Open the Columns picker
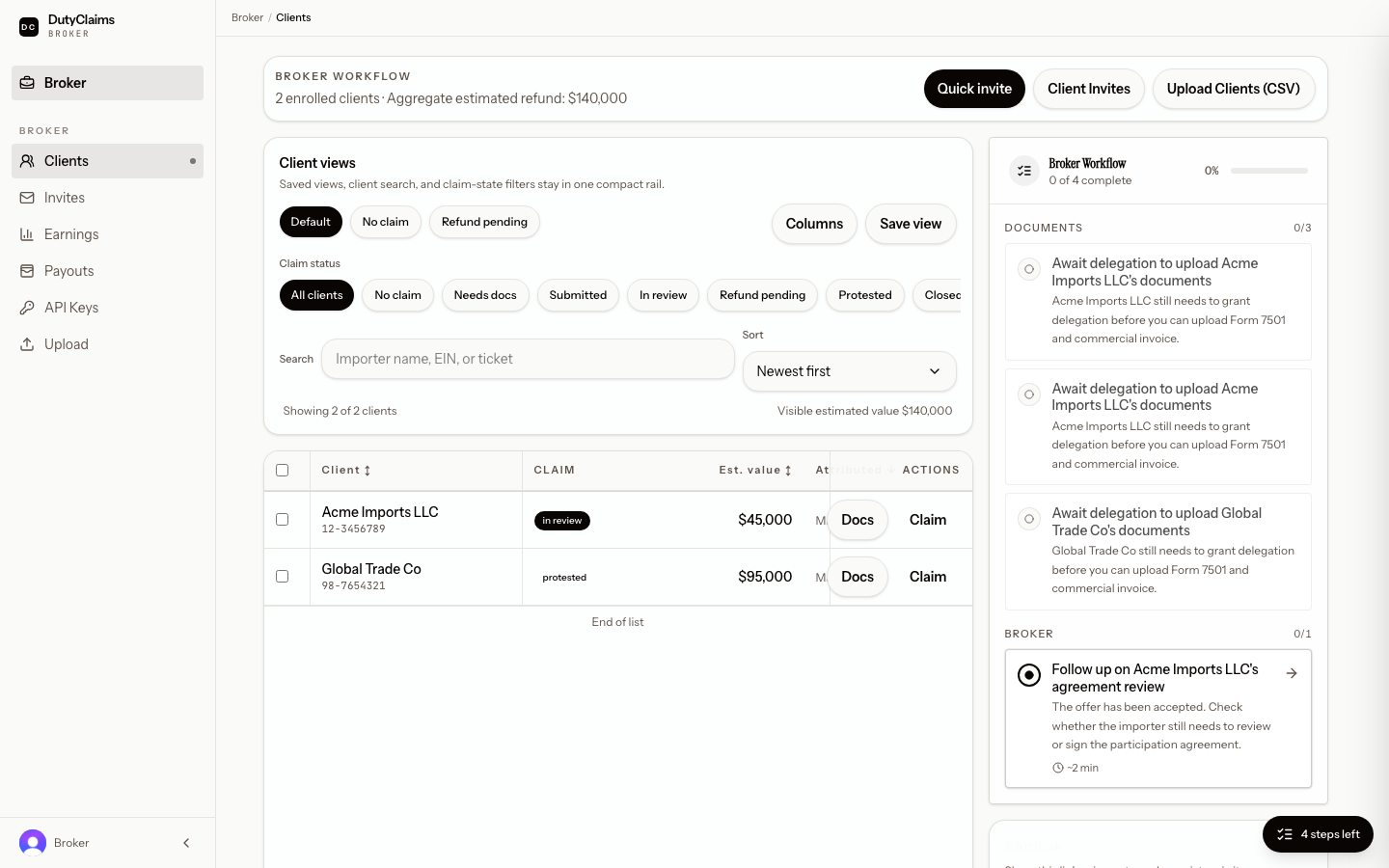Viewport: 1389px width, 868px height. point(814,224)
